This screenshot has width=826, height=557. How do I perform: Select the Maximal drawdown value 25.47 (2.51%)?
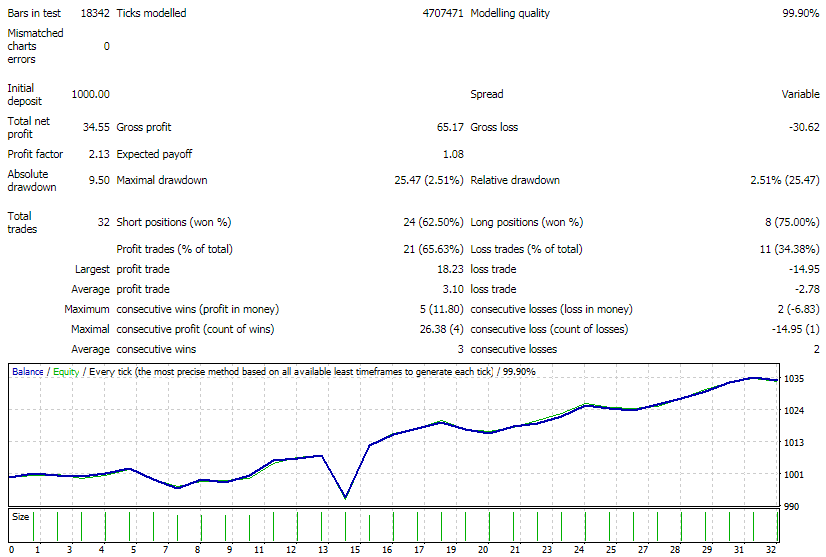[x=429, y=180]
